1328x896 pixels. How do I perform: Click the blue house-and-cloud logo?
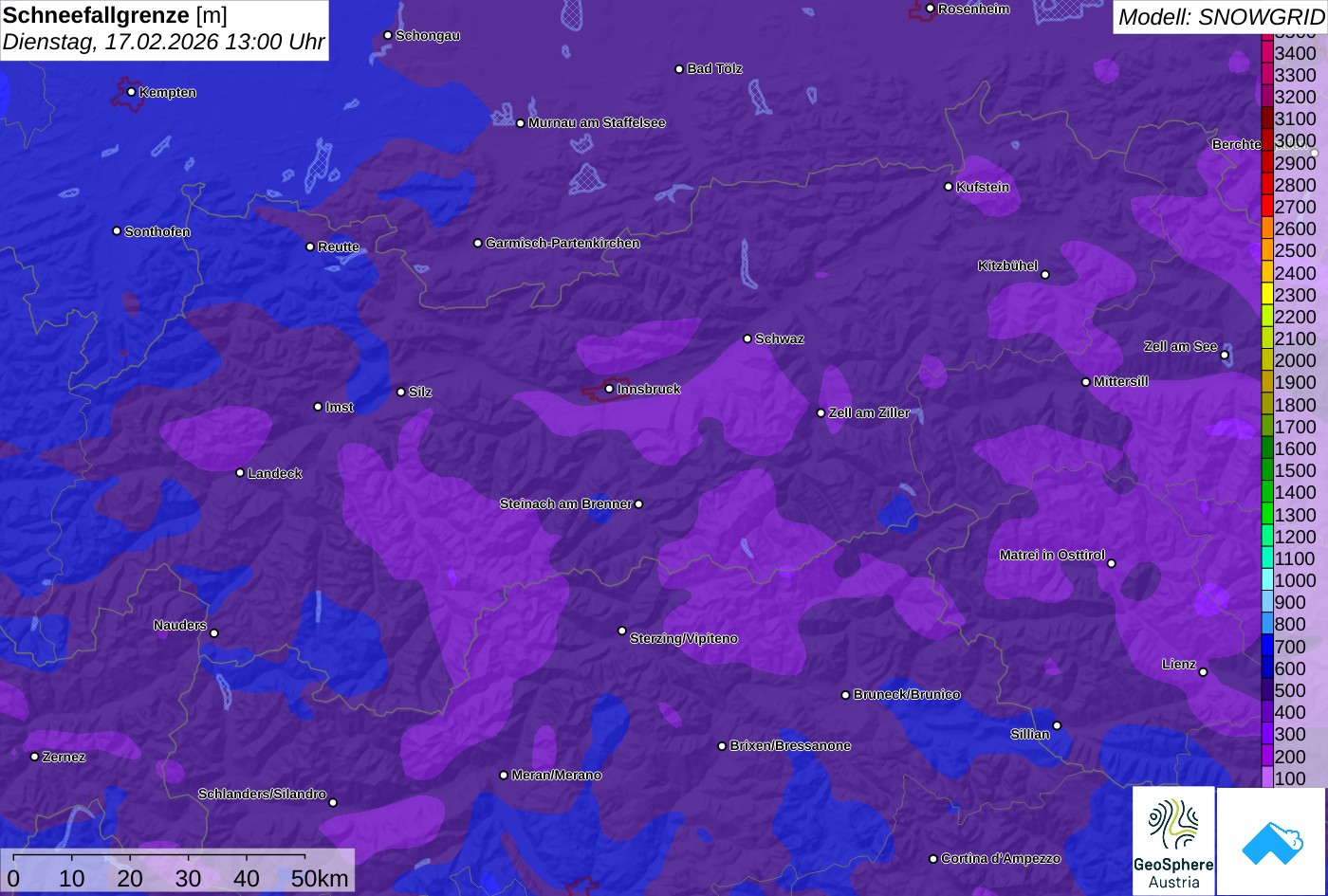coord(1273,841)
